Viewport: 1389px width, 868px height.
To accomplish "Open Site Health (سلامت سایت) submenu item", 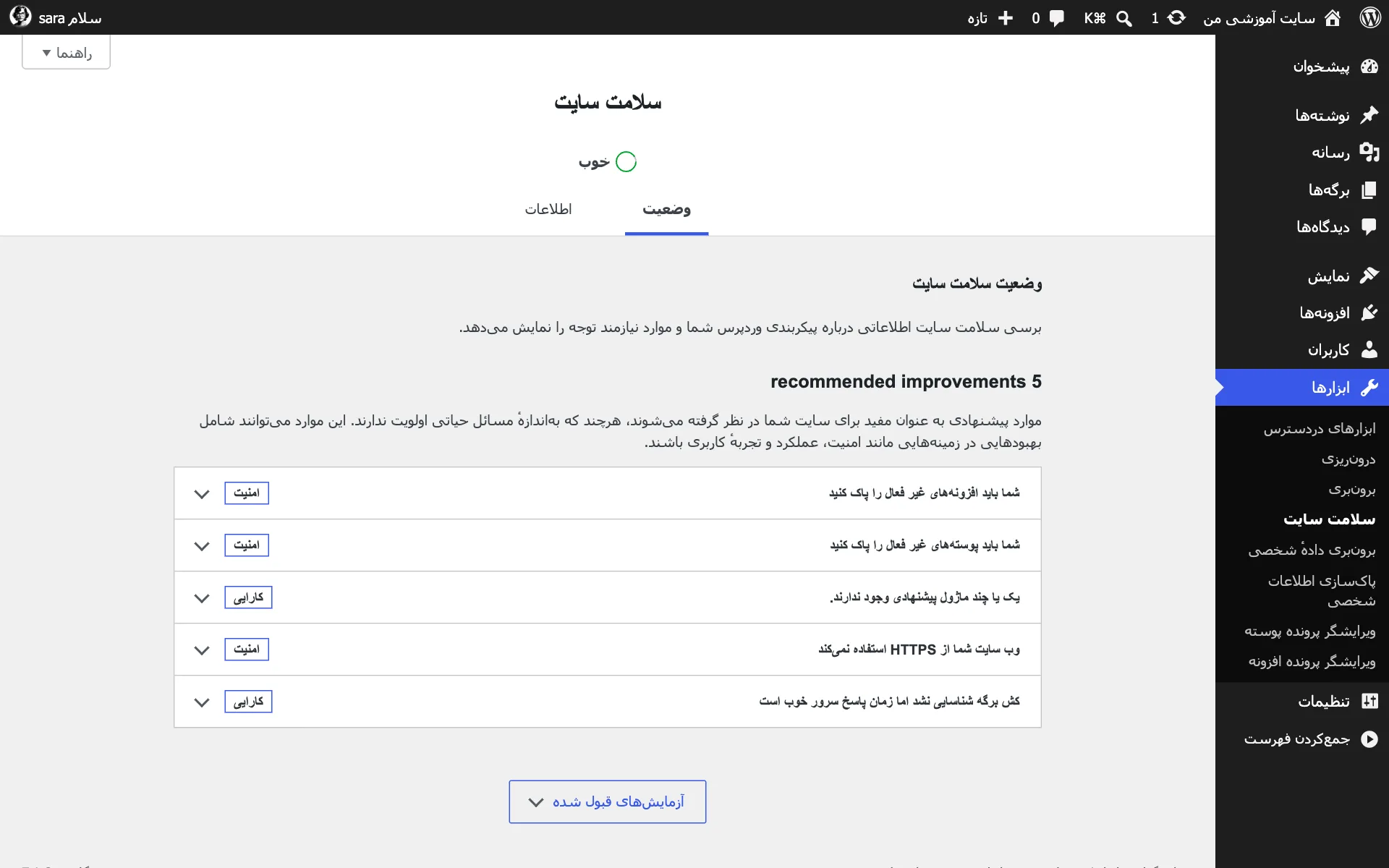I will pos(1330,519).
